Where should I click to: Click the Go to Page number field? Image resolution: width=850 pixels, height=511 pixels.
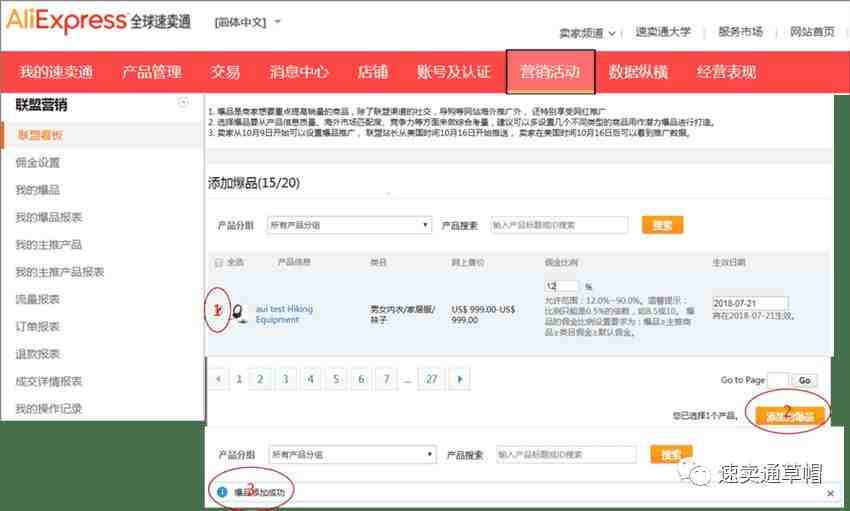pyautogui.click(x=777, y=380)
